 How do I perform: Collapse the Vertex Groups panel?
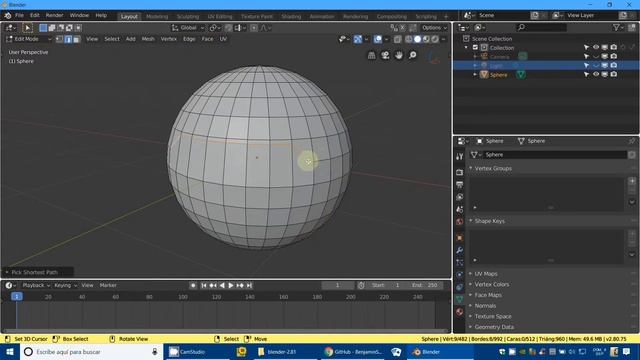click(493, 168)
